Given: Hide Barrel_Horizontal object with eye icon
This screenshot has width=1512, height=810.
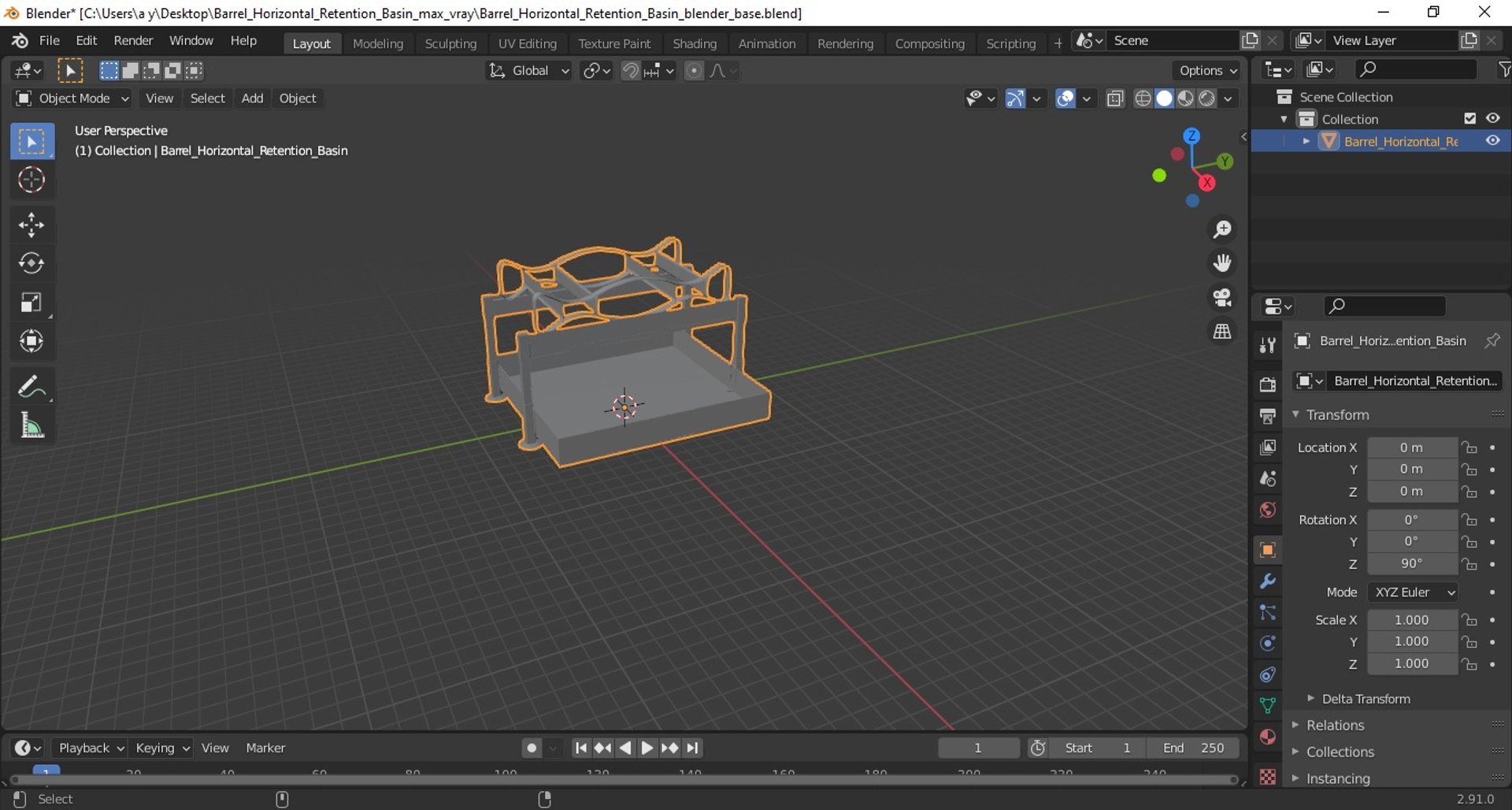Looking at the screenshot, I should click(x=1492, y=141).
